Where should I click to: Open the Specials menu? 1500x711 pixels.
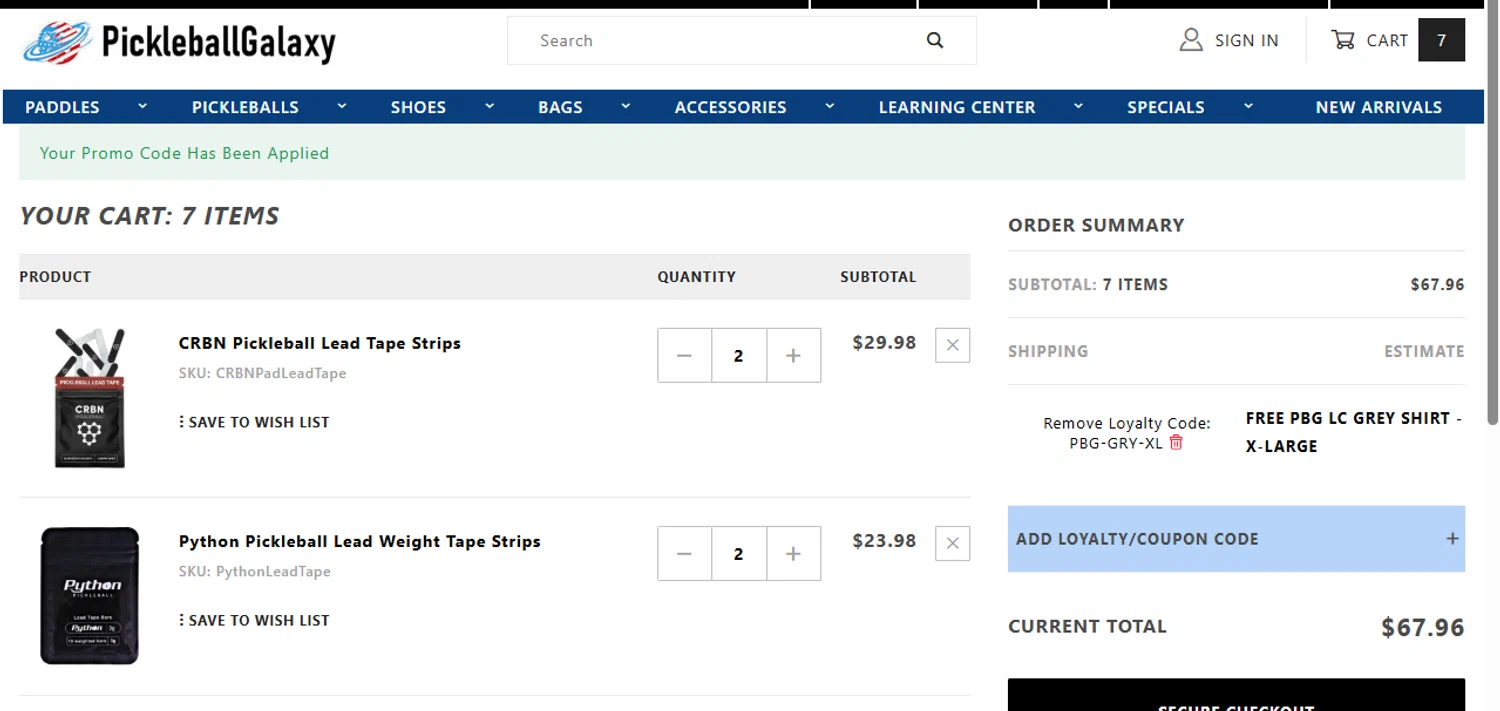[x=1165, y=107]
